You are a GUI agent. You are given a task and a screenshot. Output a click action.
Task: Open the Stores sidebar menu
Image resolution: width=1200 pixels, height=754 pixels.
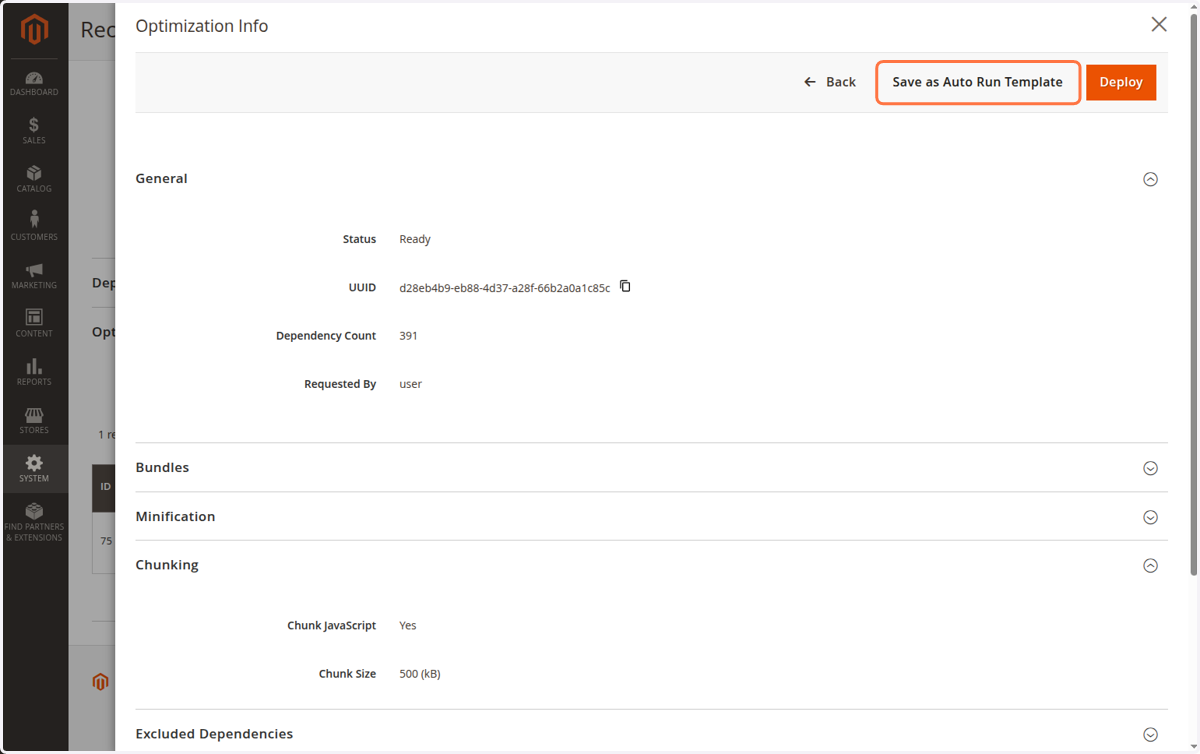point(34,421)
